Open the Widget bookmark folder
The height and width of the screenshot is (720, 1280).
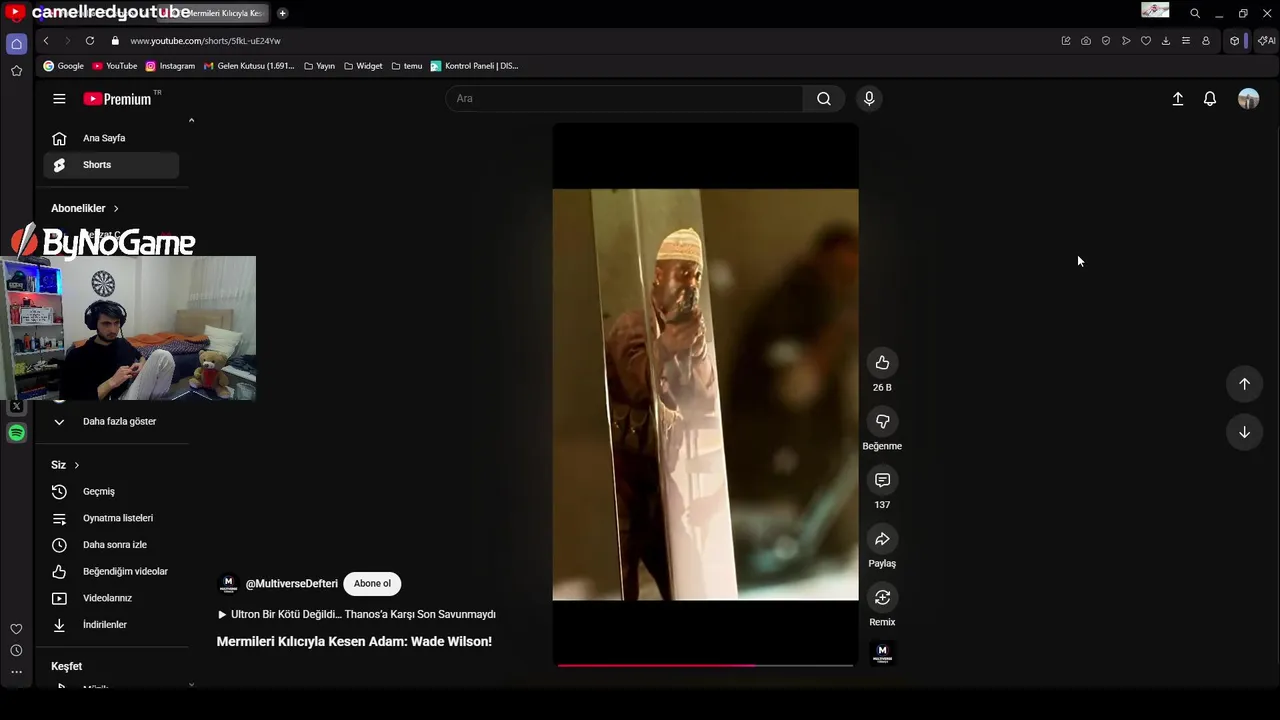363,66
